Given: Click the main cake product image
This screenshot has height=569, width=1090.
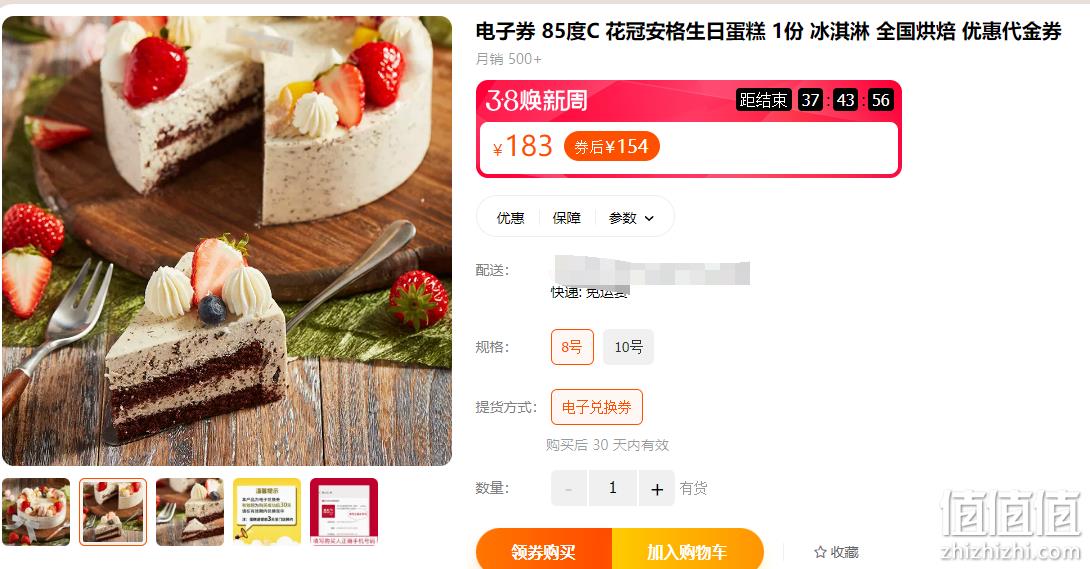Looking at the screenshot, I should pyautogui.click(x=227, y=240).
